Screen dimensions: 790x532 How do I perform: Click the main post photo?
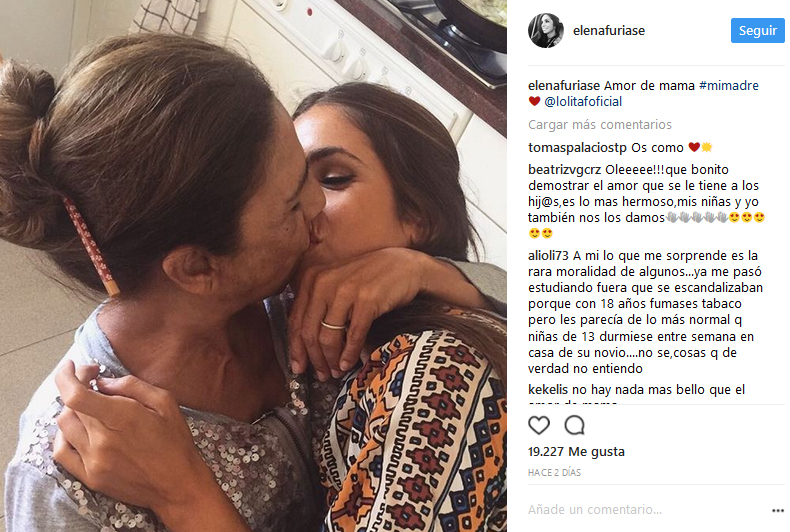pos(253,266)
